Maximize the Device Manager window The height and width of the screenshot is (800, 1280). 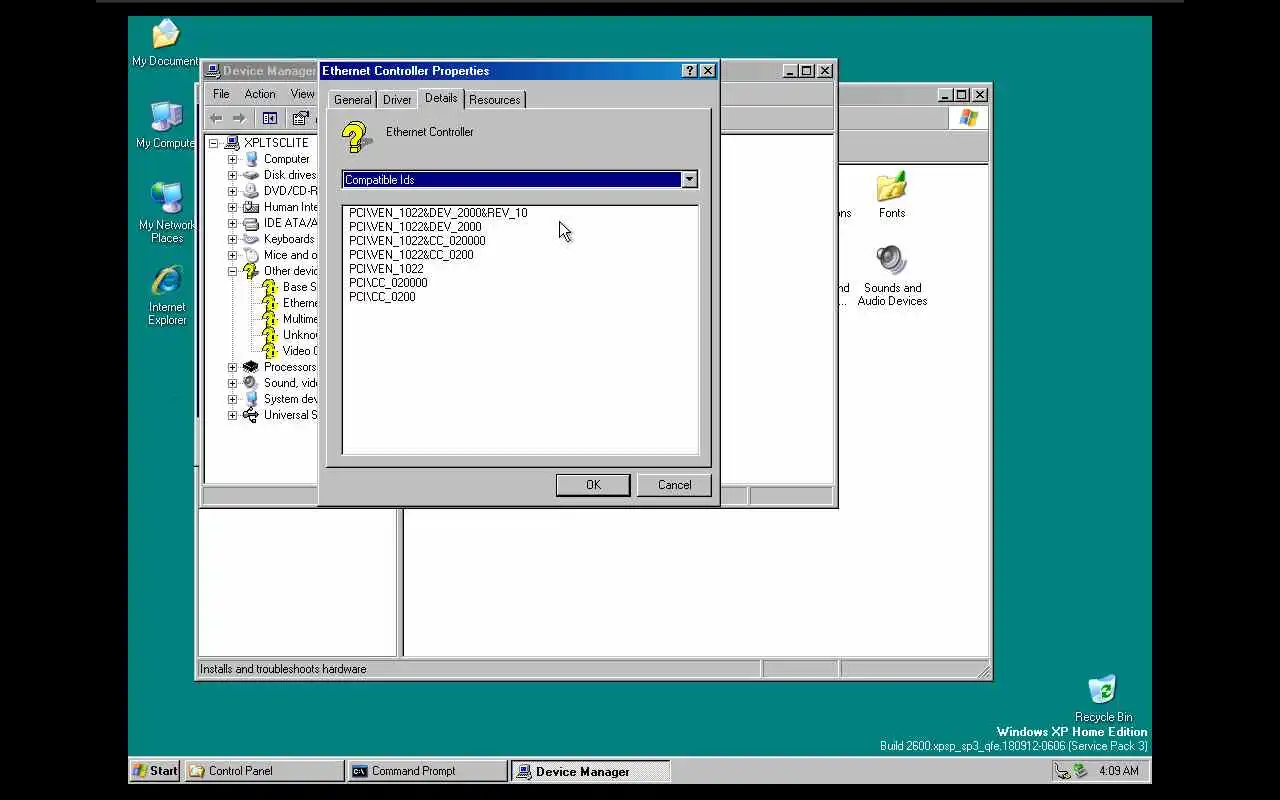pos(806,71)
